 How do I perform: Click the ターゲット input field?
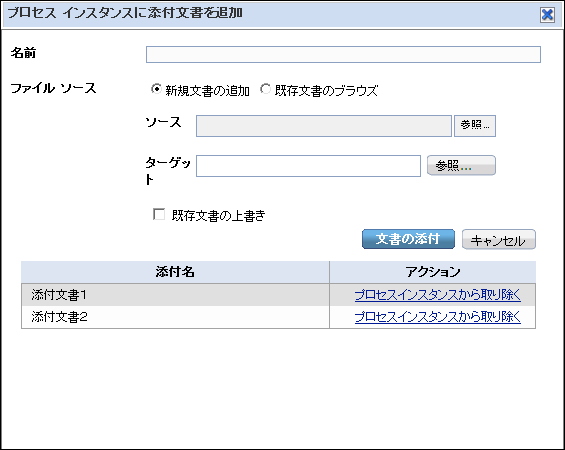click(x=308, y=166)
